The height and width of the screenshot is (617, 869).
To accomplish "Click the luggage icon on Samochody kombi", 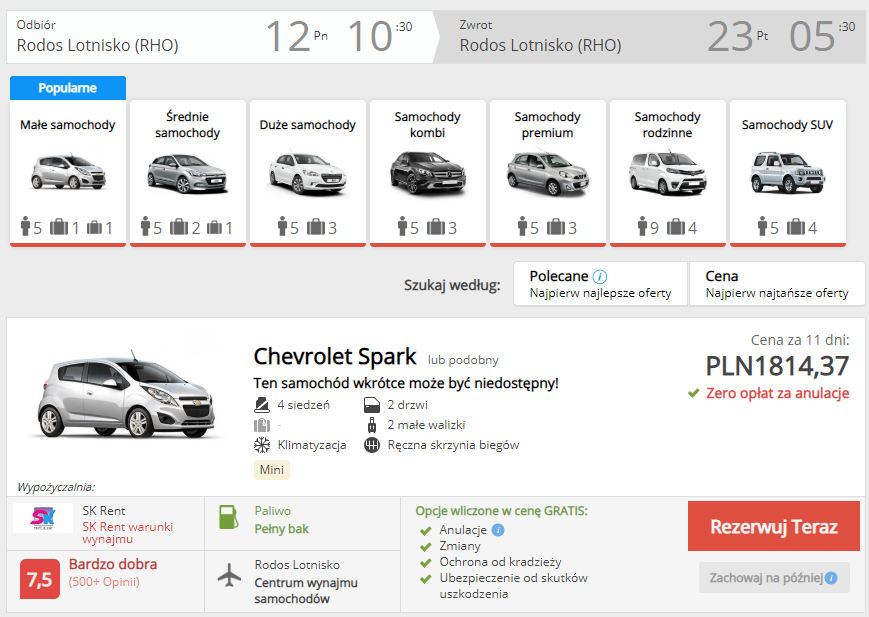I will point(436,227).
